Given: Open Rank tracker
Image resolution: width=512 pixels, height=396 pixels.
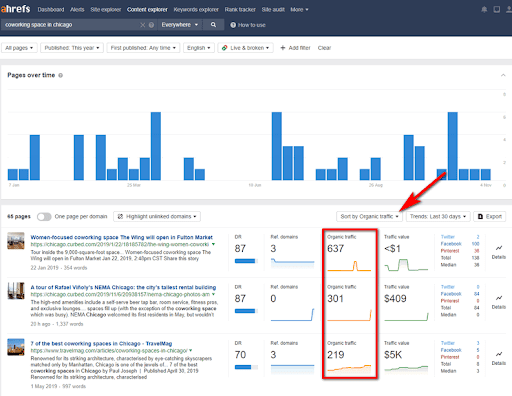Looking at the screenshot, I should pos(240,10).
